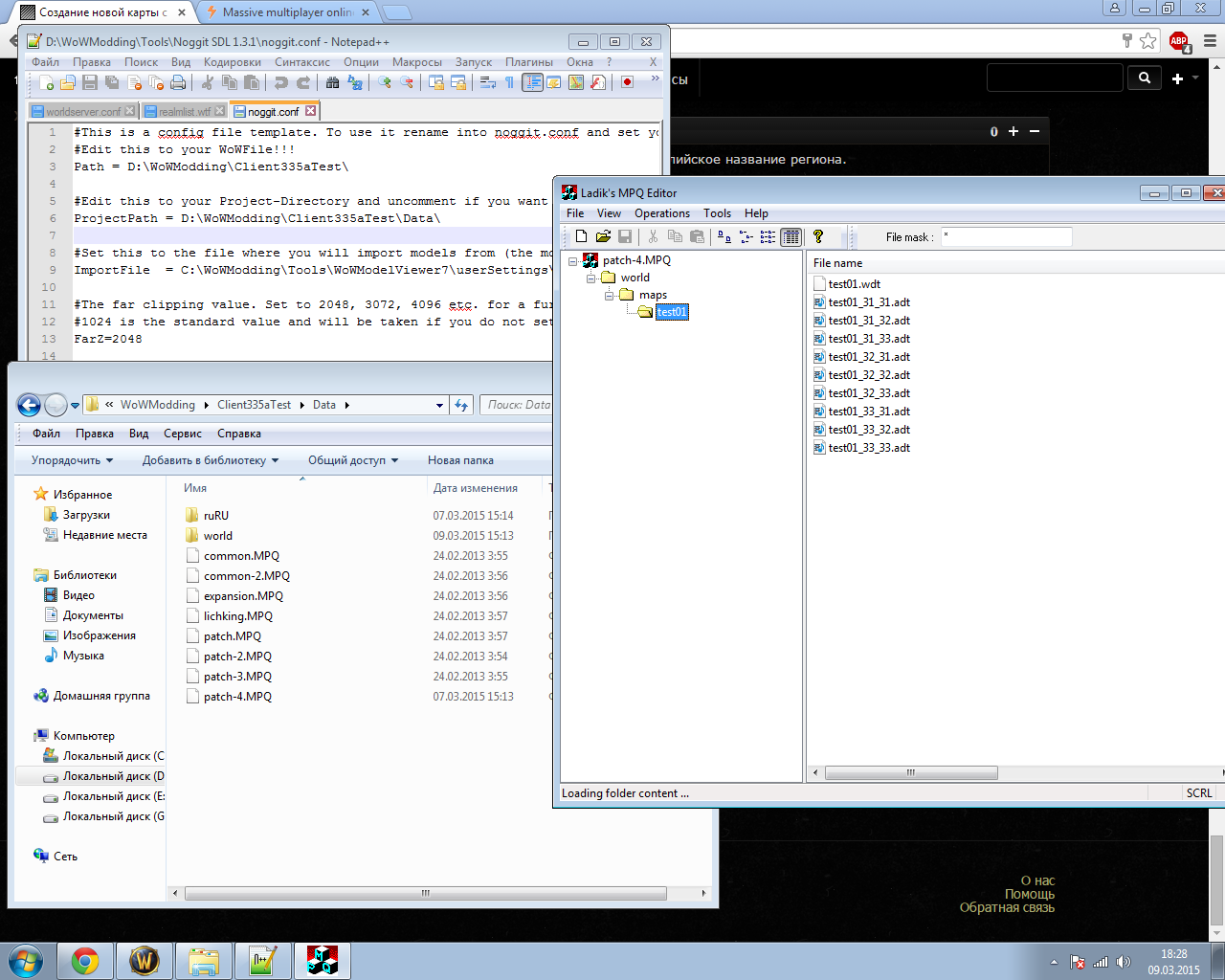1225x980 pixels.
Task: Click the Open file icon in Notepad++ toolbar
Action: pyautogui.click(x=68, y=83)
